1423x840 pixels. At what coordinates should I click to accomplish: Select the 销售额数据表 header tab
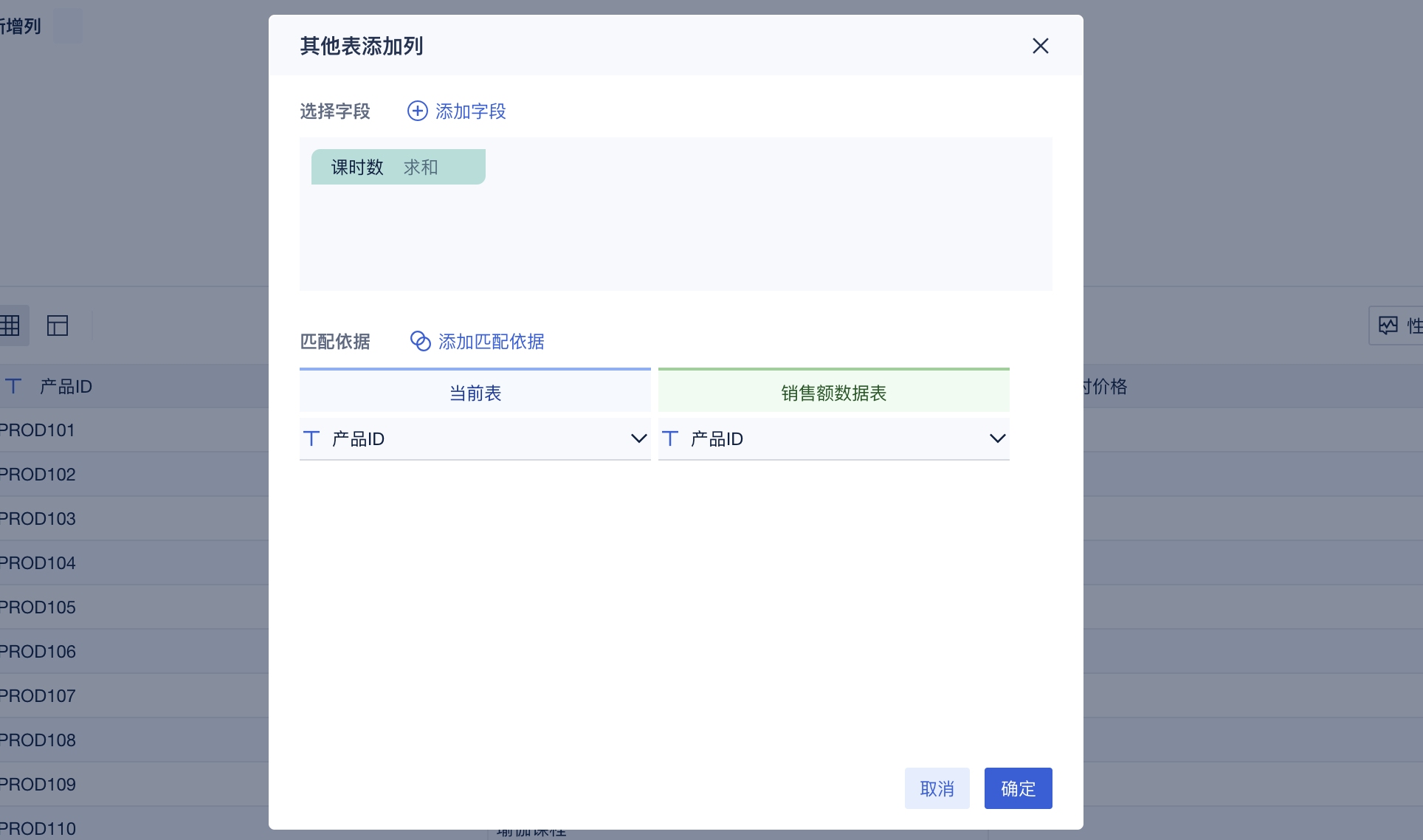pos(833,393)
